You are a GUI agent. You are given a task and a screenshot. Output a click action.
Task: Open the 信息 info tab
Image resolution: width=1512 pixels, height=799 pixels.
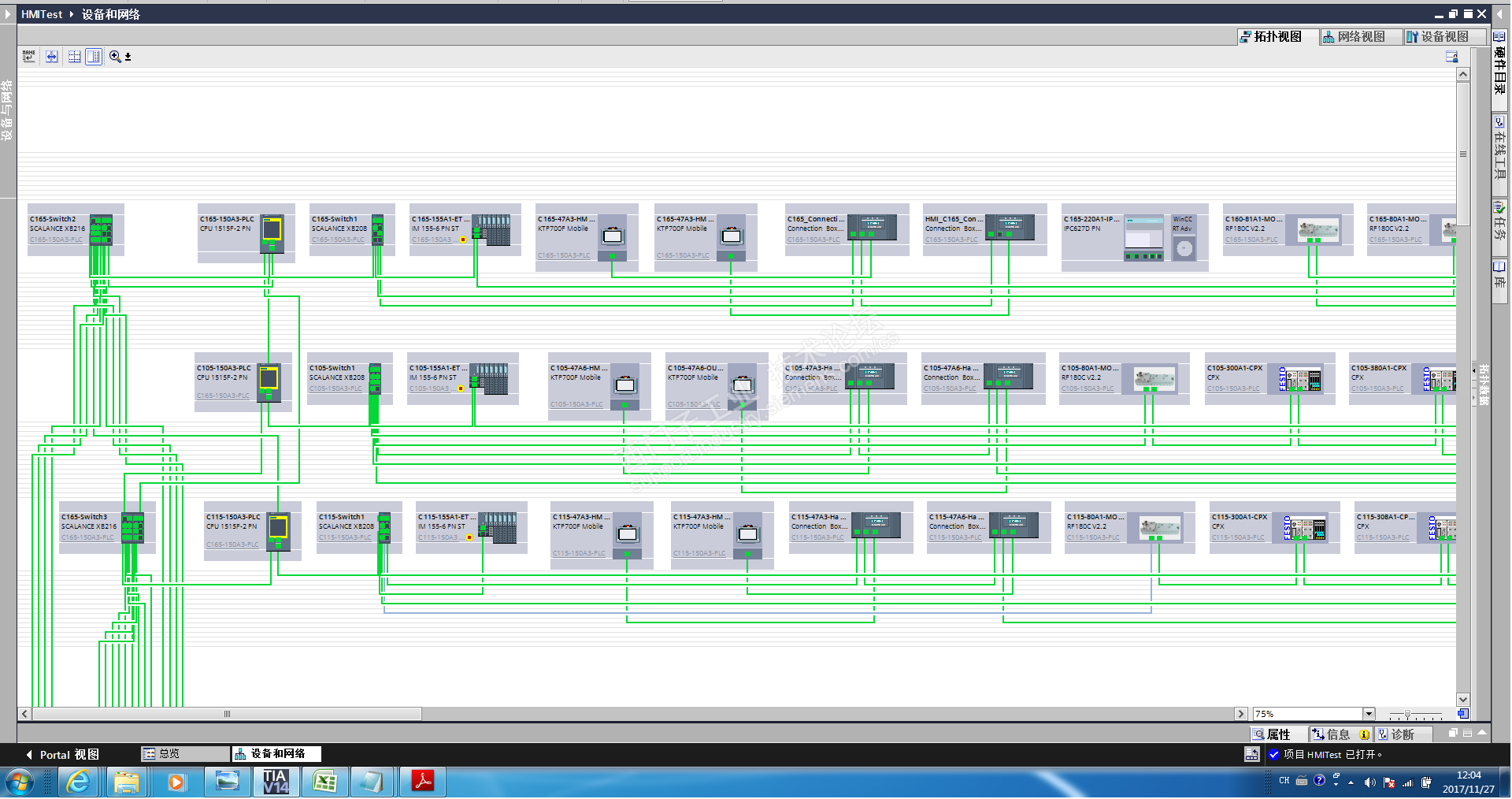point(1340,734)
